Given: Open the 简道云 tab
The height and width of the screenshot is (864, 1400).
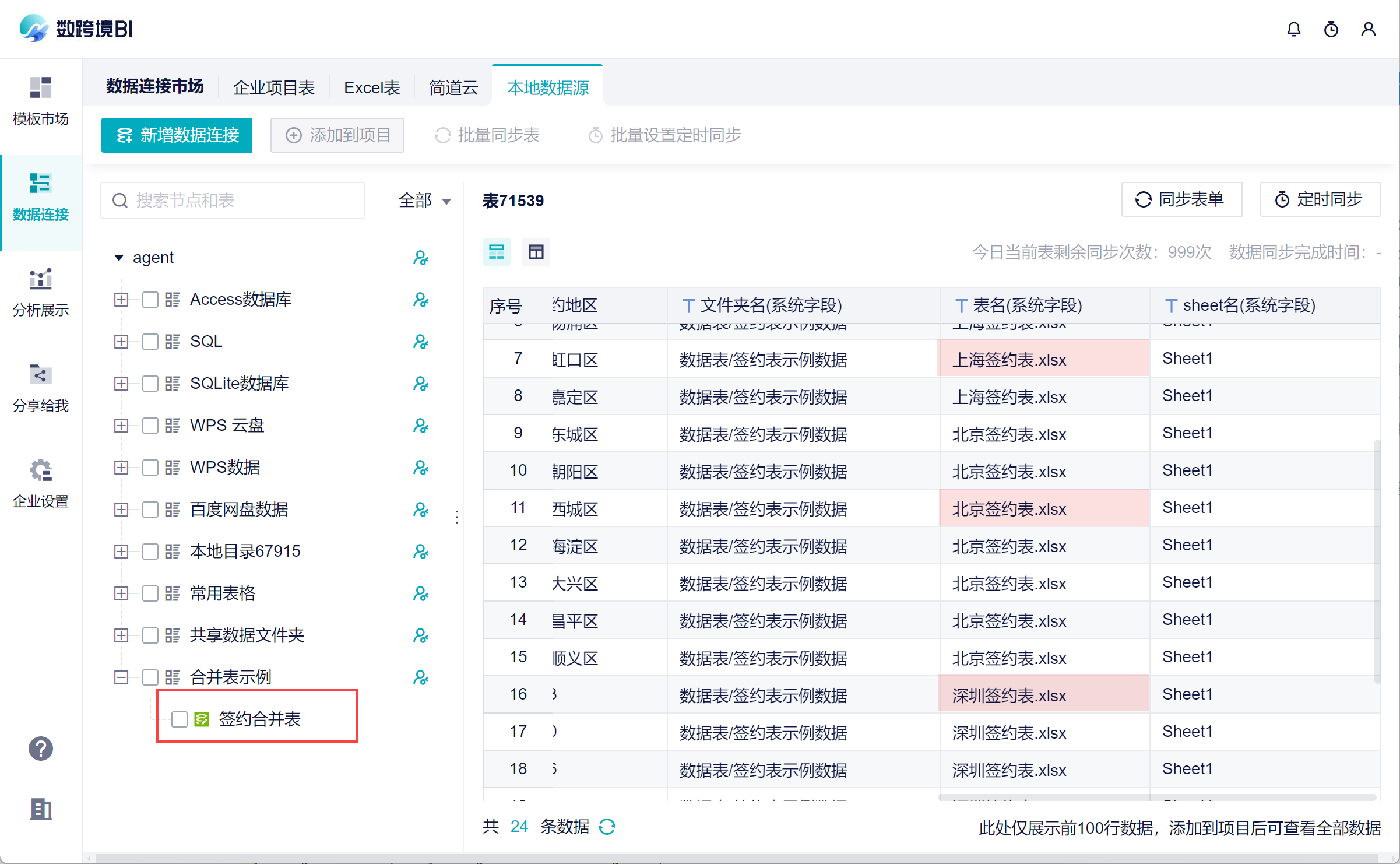Looking at the screenshot, I should tap(453, 87).
